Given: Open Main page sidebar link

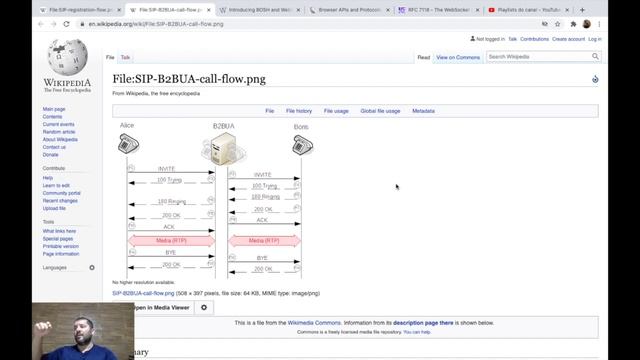Looking at the screenshot, I should (x=54, y=109).
